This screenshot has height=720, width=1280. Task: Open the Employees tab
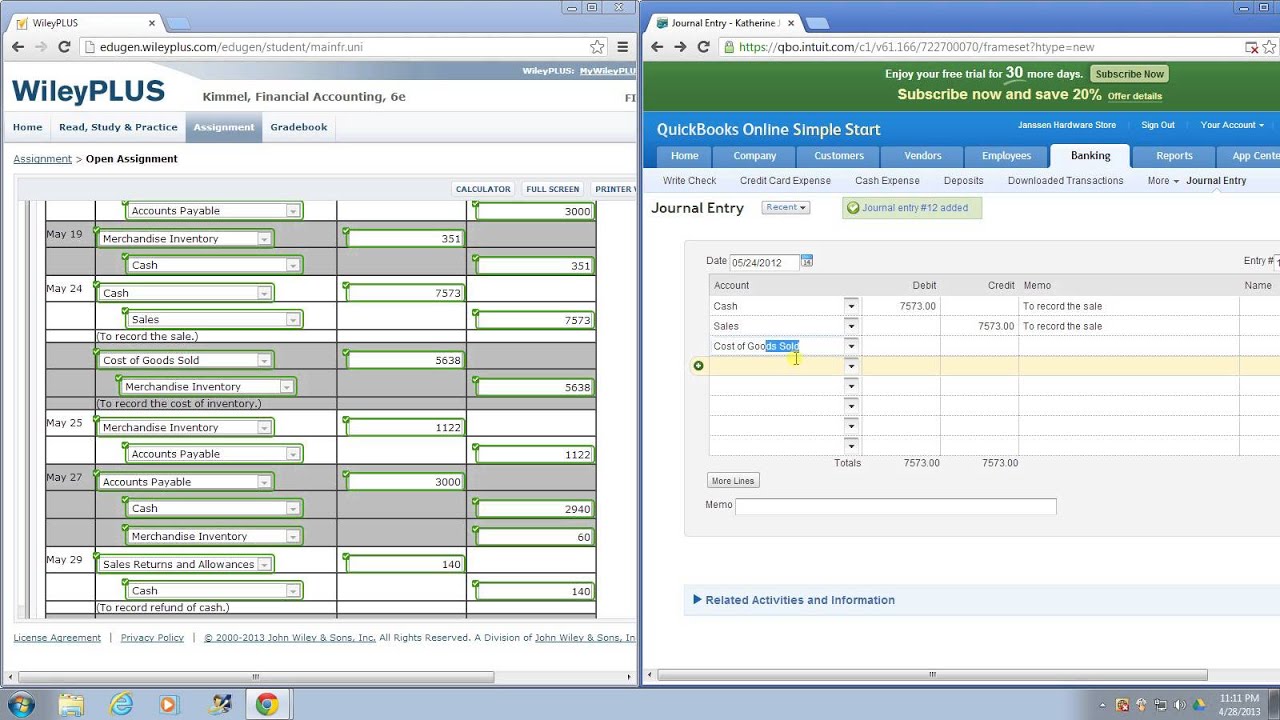(x=1006, y=156)
